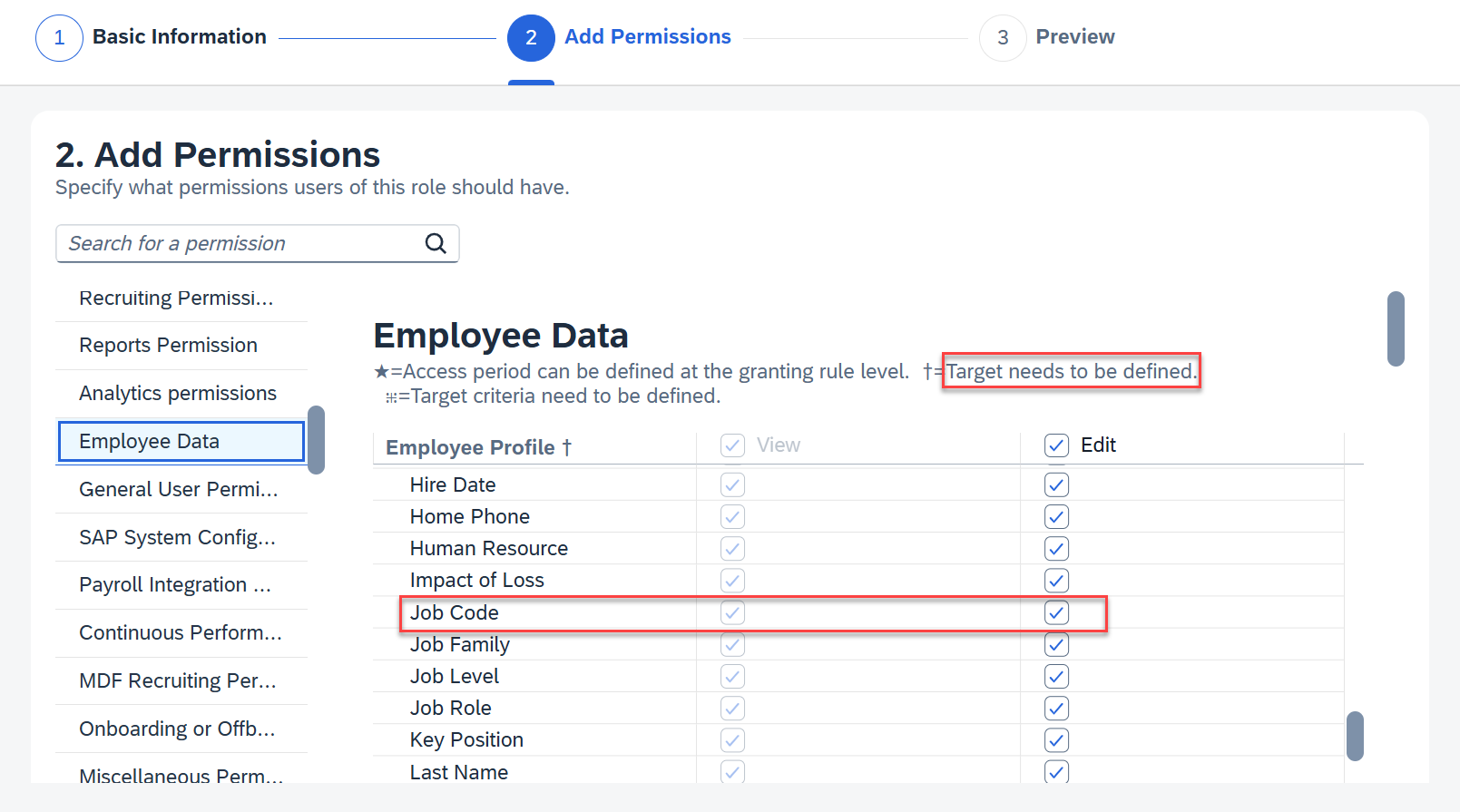
Task: Toggle Edit checkbox for Hire Date
Action: tap(1056, 484)
